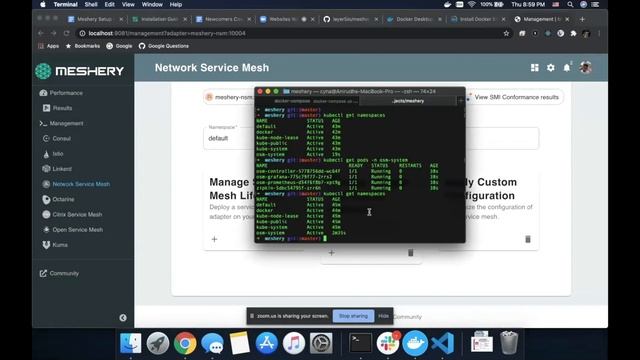Screen dimensions: 640x360
Task: Open Spotlight search in menu bar
Action: [570, 4]
